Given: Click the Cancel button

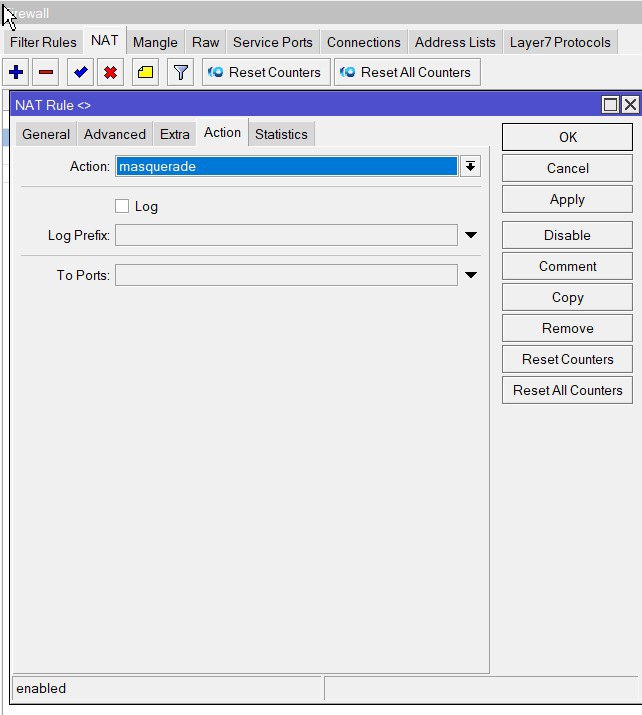Looking at the screenshot, I should point(567,168).
